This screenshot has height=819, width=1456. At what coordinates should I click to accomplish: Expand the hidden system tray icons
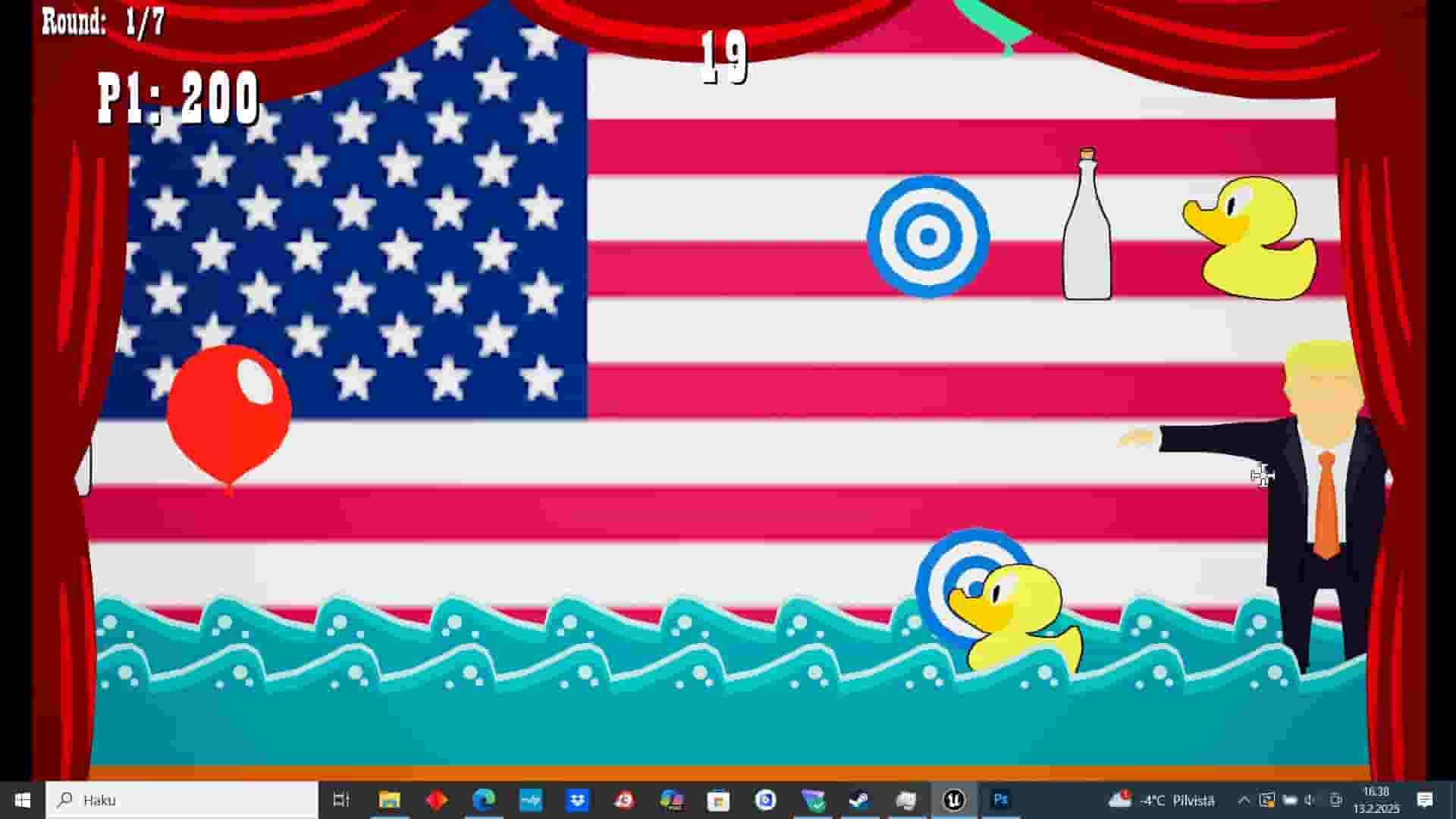(1245, 800)
